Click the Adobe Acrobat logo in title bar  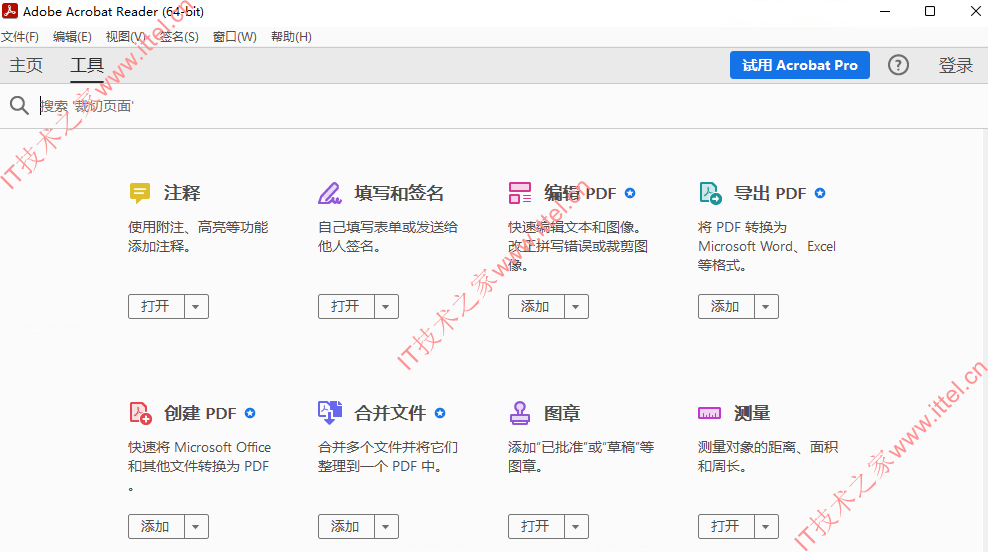click(10, 11)
